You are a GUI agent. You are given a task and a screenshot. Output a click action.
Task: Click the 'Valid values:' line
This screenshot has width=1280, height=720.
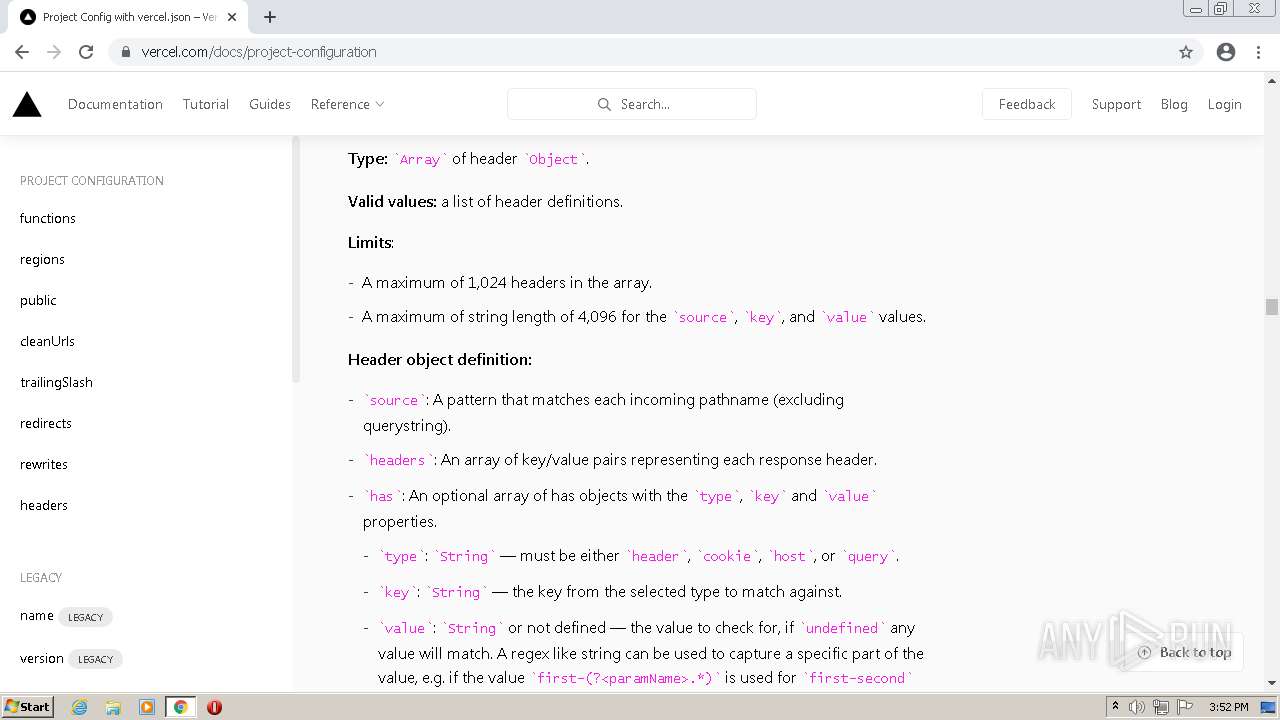coord(485,201)
